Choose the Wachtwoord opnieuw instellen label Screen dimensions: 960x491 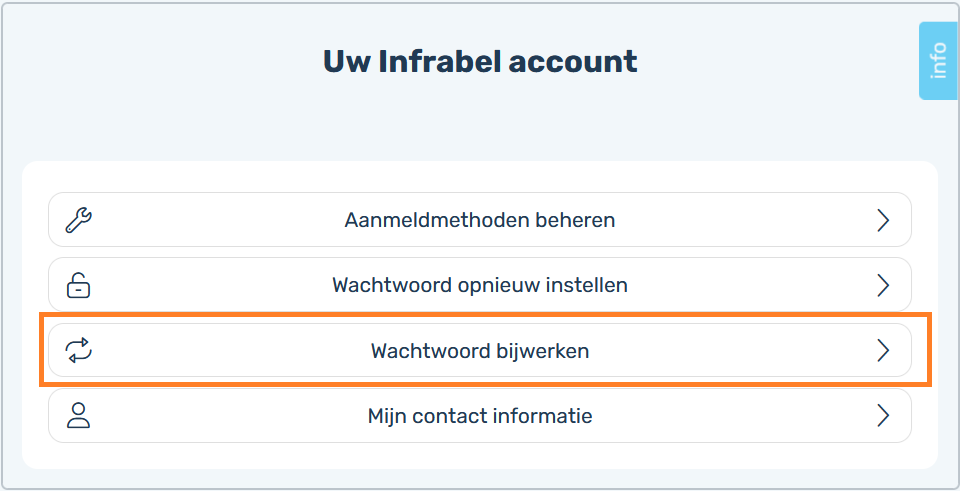[x=479, y=285]
